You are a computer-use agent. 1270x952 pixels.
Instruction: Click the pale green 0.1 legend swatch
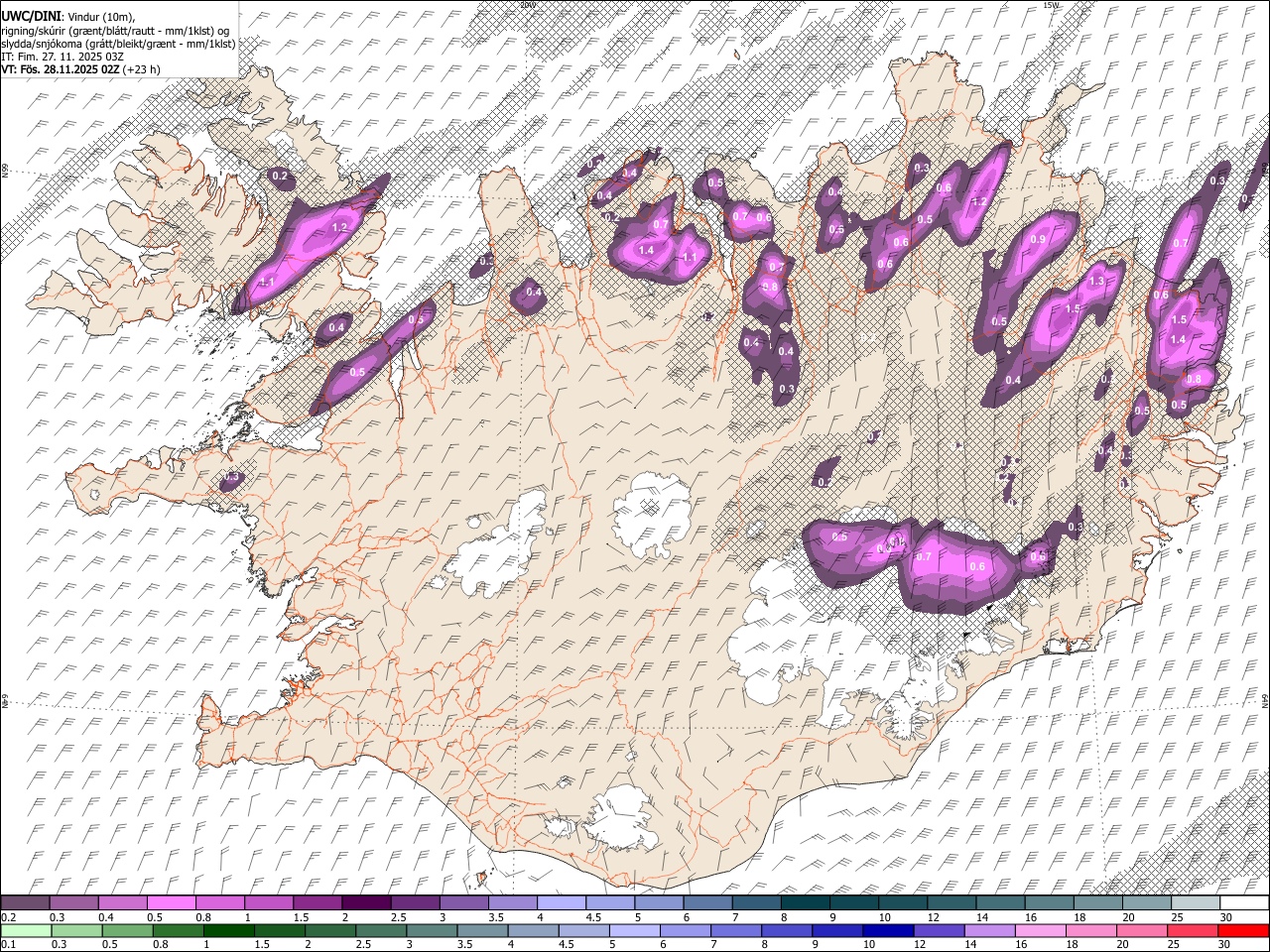26,931
